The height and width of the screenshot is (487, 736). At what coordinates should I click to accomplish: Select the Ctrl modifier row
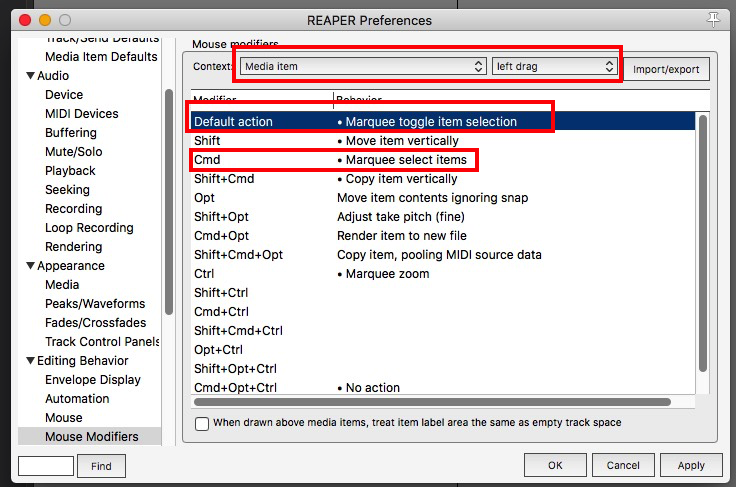[443, 274]
